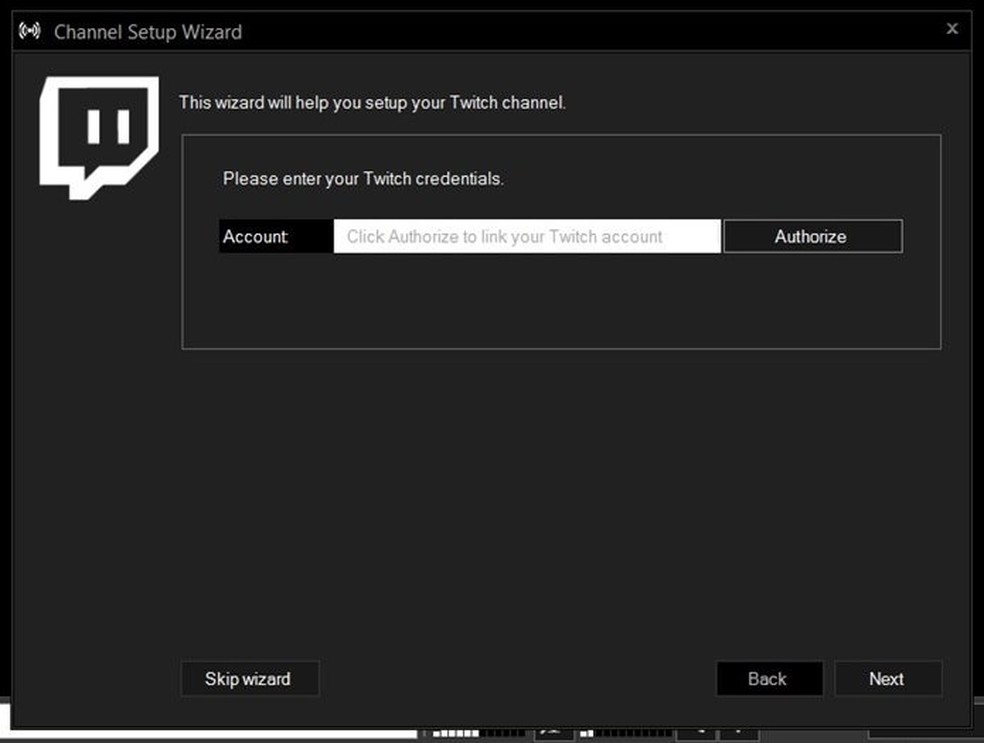984x743 pixels.
Task: Click the Authorize button beside the account field
Action: pyautogui.click(x=811, y=236)
